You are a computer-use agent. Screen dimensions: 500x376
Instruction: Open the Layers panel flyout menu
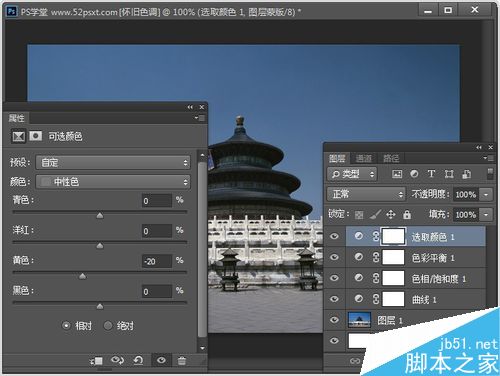pyautogui.click(x=489, y=158)
